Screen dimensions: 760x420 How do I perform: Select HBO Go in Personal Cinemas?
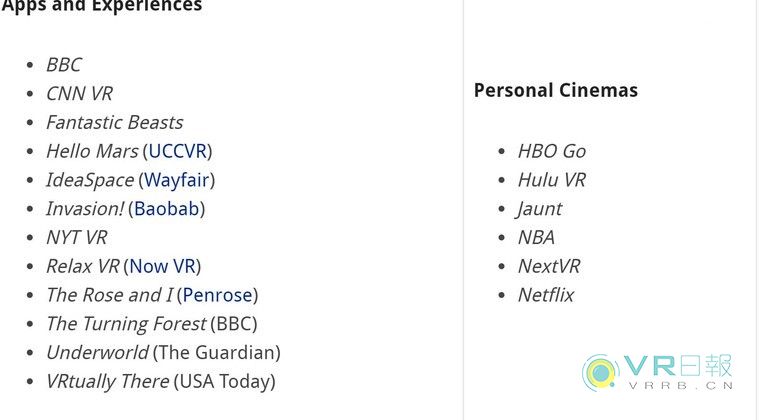click(552, 151)
